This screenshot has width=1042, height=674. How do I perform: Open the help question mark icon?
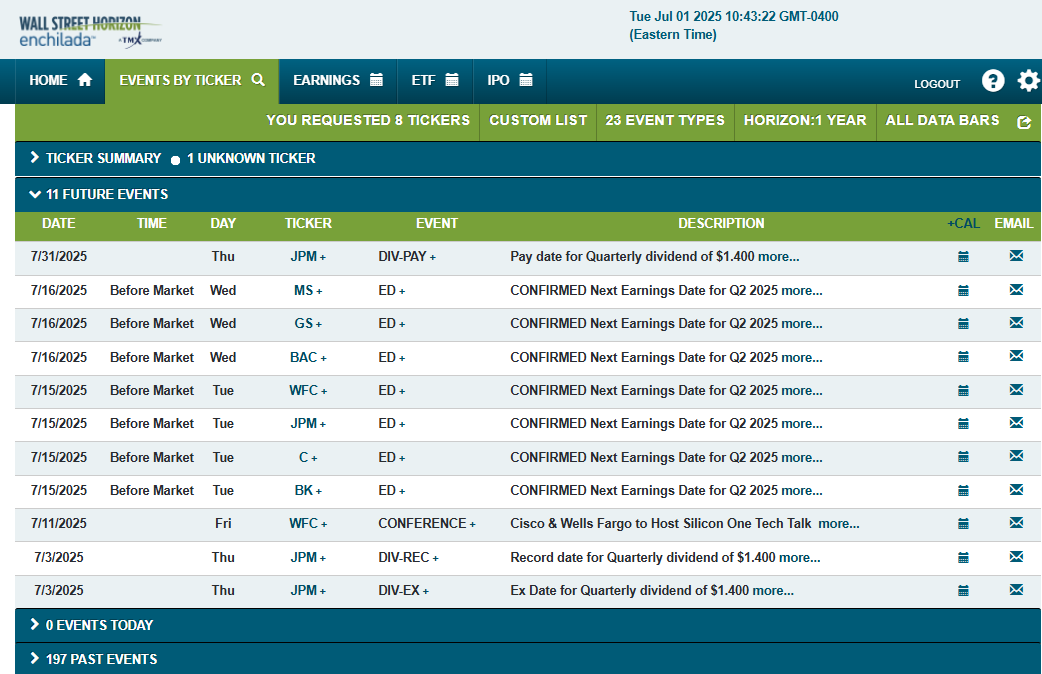tap(993, 81)
